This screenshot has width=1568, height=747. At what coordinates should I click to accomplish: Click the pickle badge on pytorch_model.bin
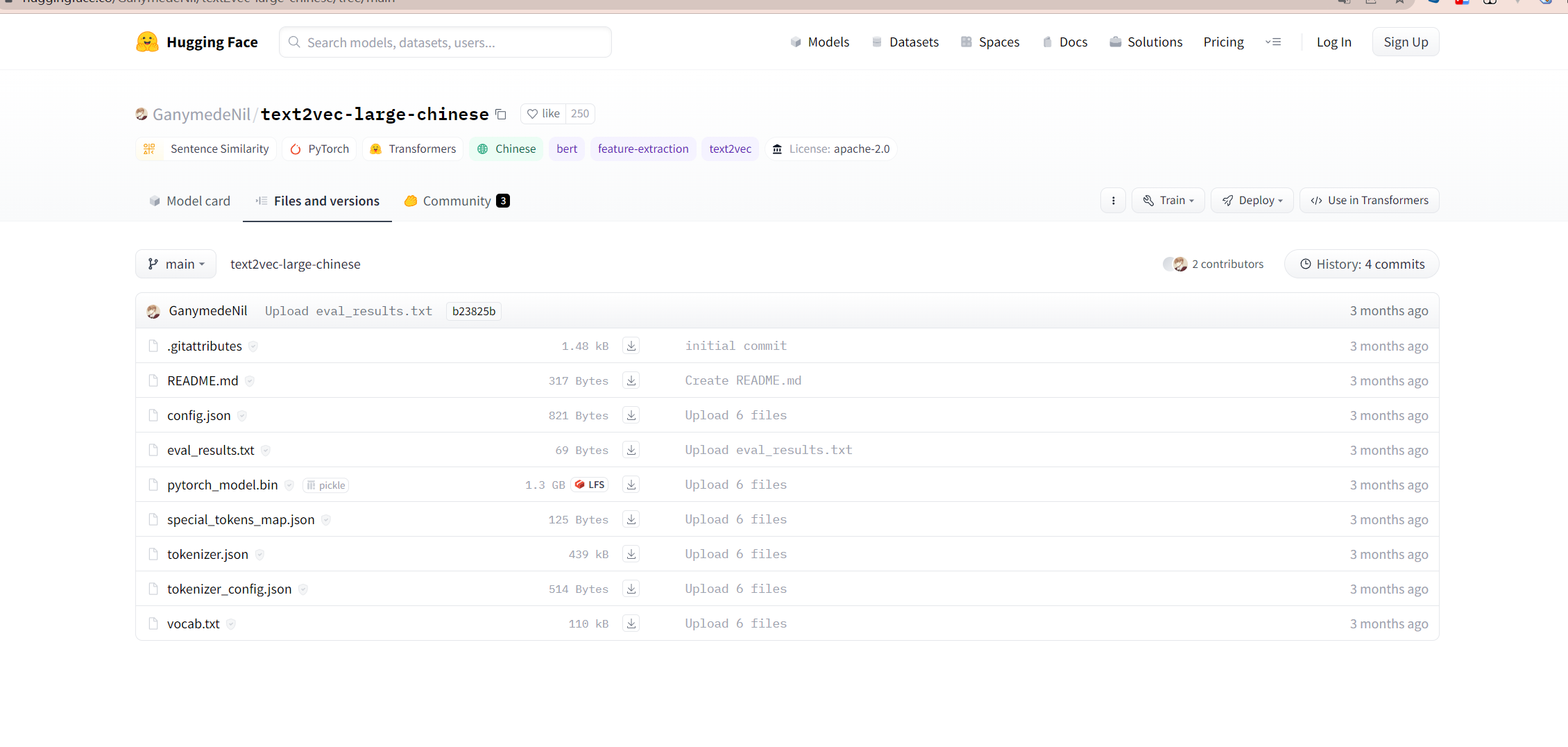pos(325,485)
